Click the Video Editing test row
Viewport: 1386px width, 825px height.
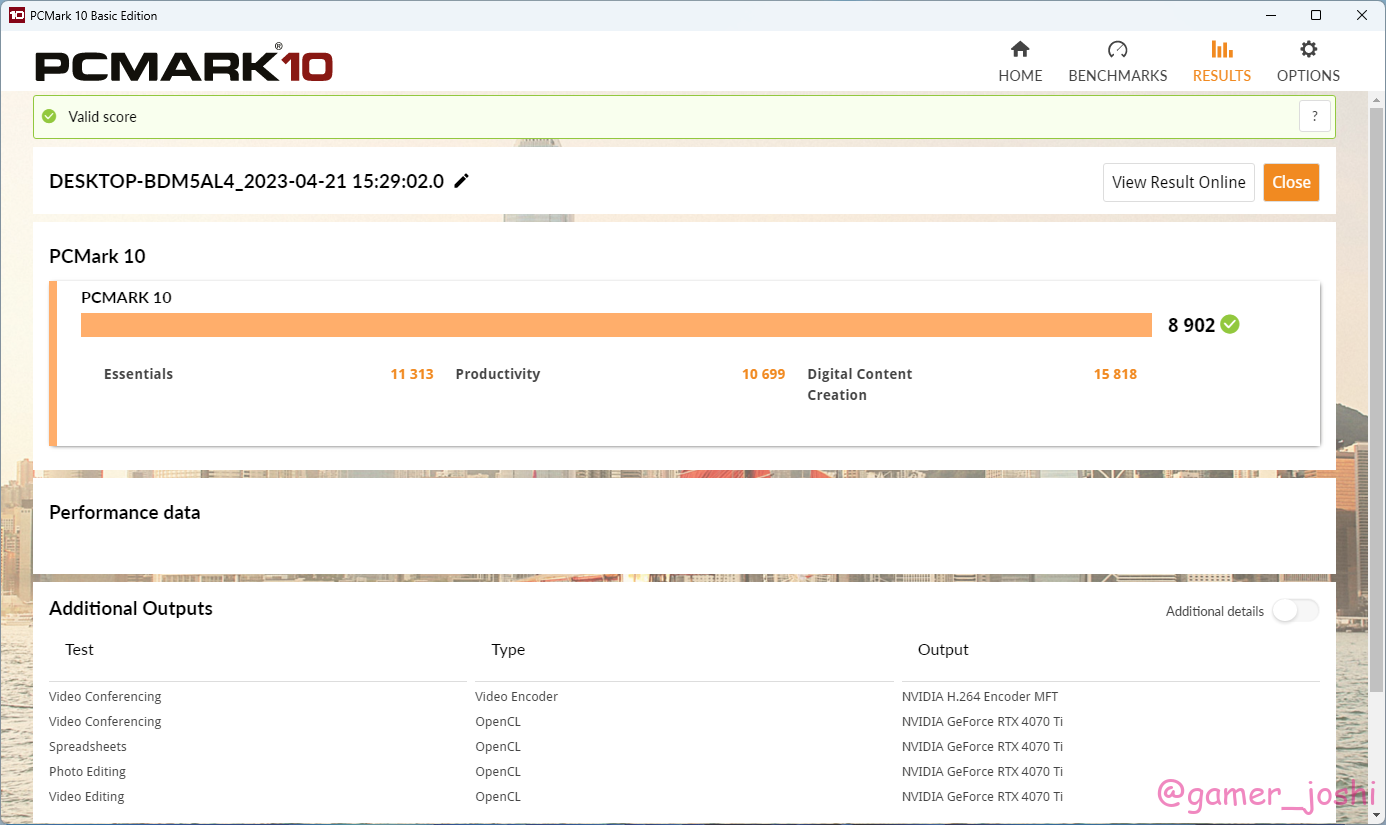[x=87, y=796]
